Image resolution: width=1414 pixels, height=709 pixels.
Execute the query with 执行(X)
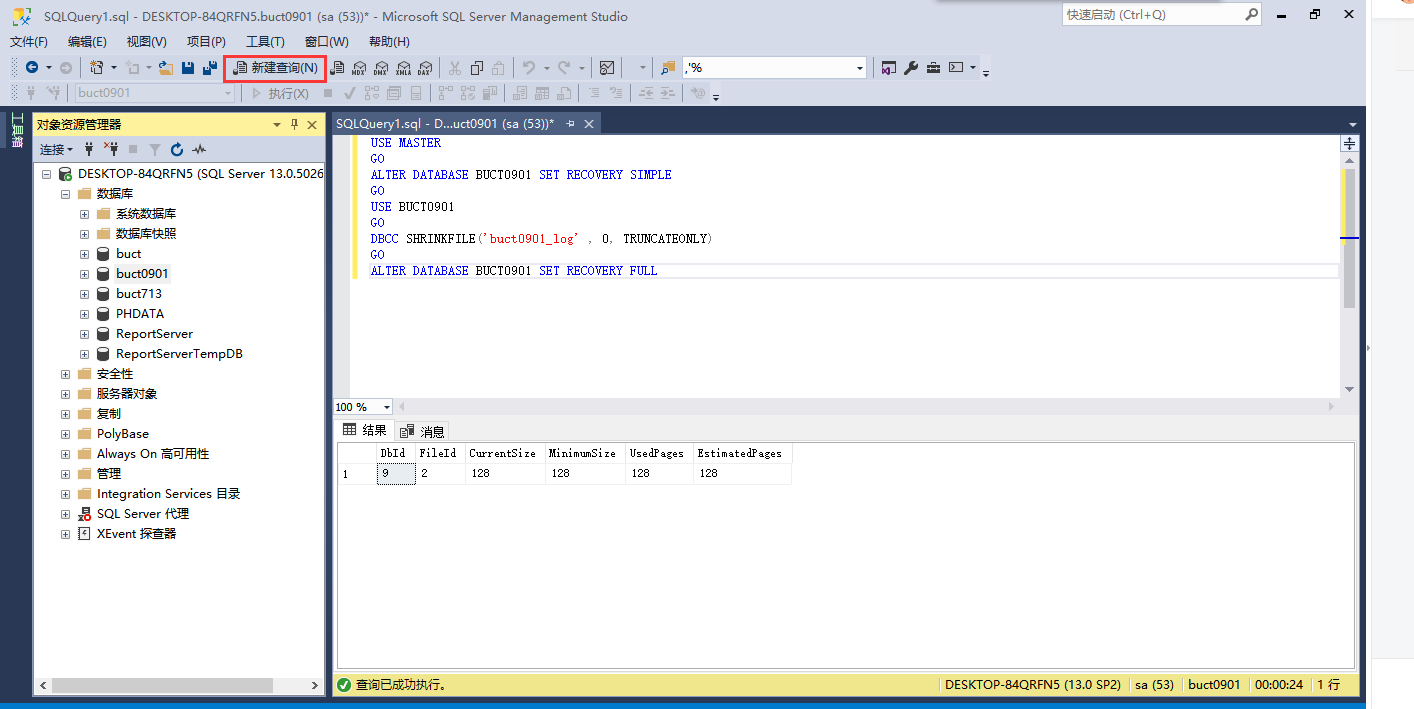pos(279,92)
